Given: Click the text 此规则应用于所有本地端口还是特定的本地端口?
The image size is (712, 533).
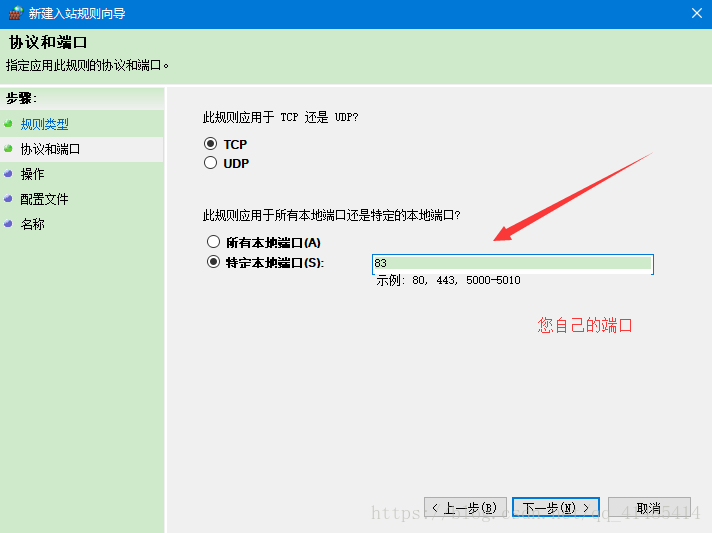Looking at the screenshot, I should point(331,215).
